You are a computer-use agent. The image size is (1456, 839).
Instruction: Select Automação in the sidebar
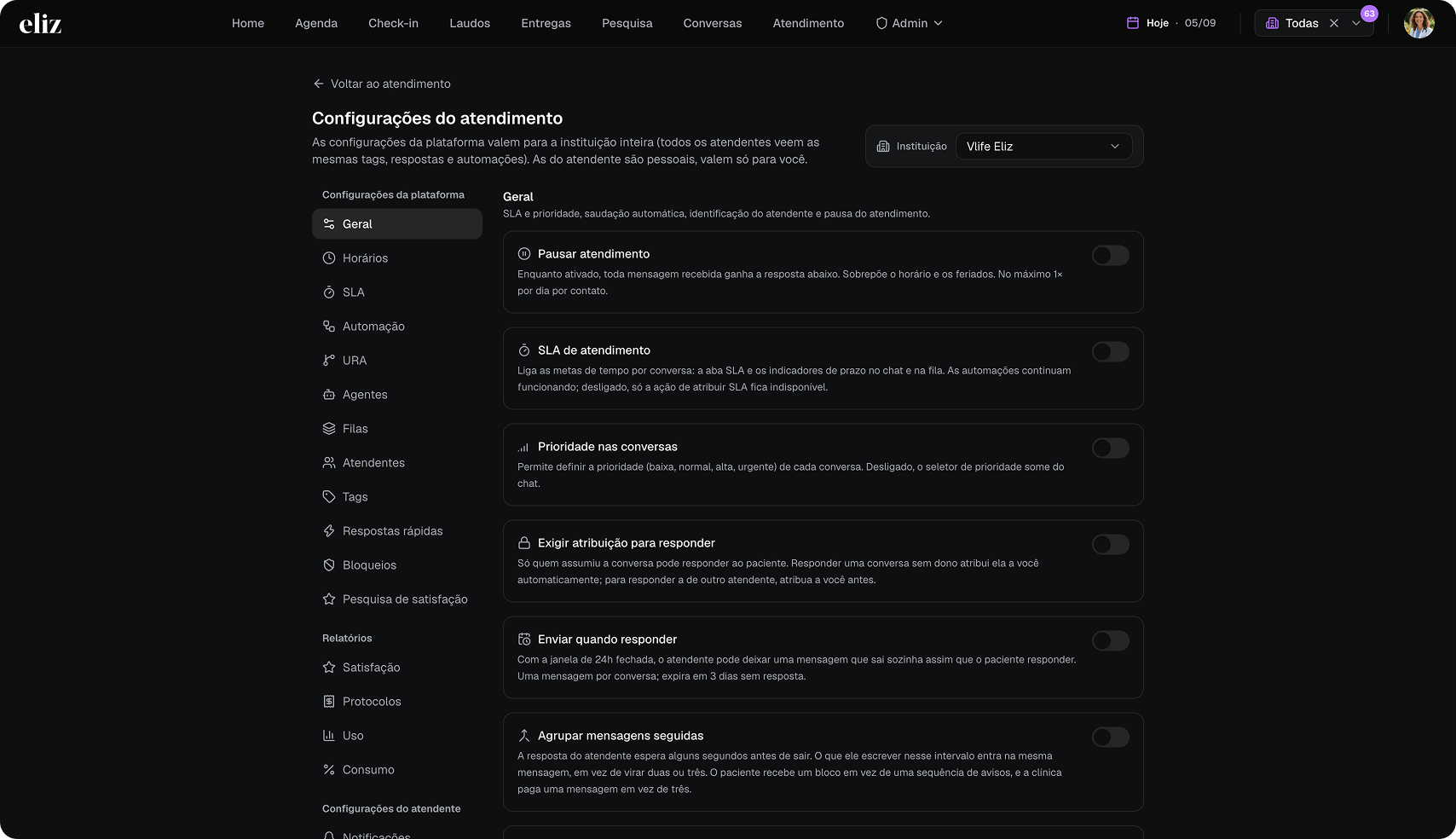pos(397,327)
